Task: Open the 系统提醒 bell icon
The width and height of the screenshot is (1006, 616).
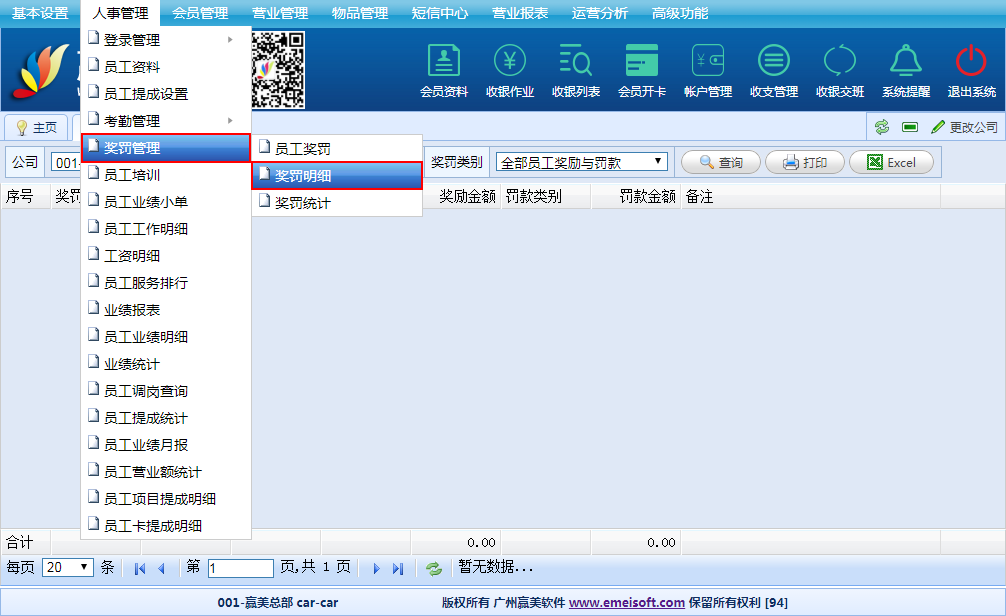Action: coord(906,62)
